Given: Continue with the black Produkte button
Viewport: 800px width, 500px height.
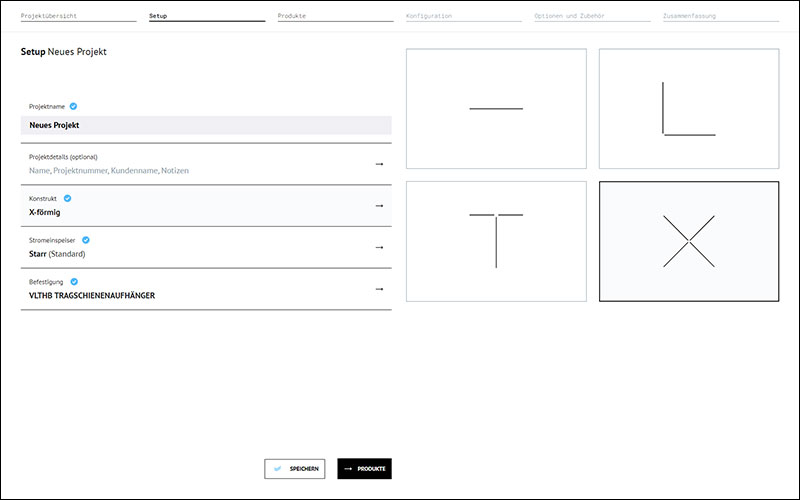Looking at the screenshot, I should [364, 469].
